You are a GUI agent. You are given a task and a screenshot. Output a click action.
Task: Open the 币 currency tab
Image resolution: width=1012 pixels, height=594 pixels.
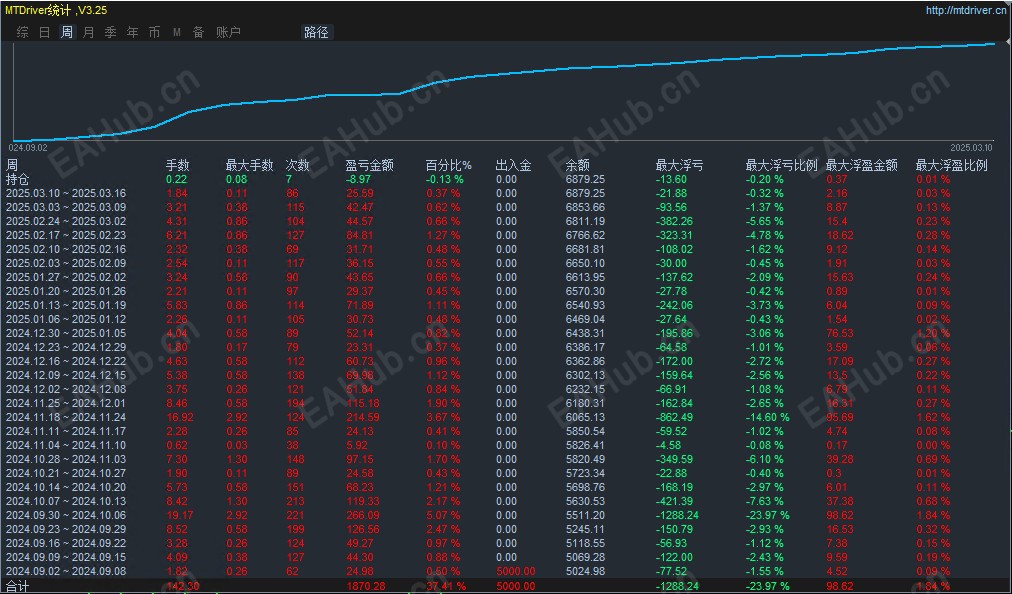pyautogui.click(x=154, y=32)
